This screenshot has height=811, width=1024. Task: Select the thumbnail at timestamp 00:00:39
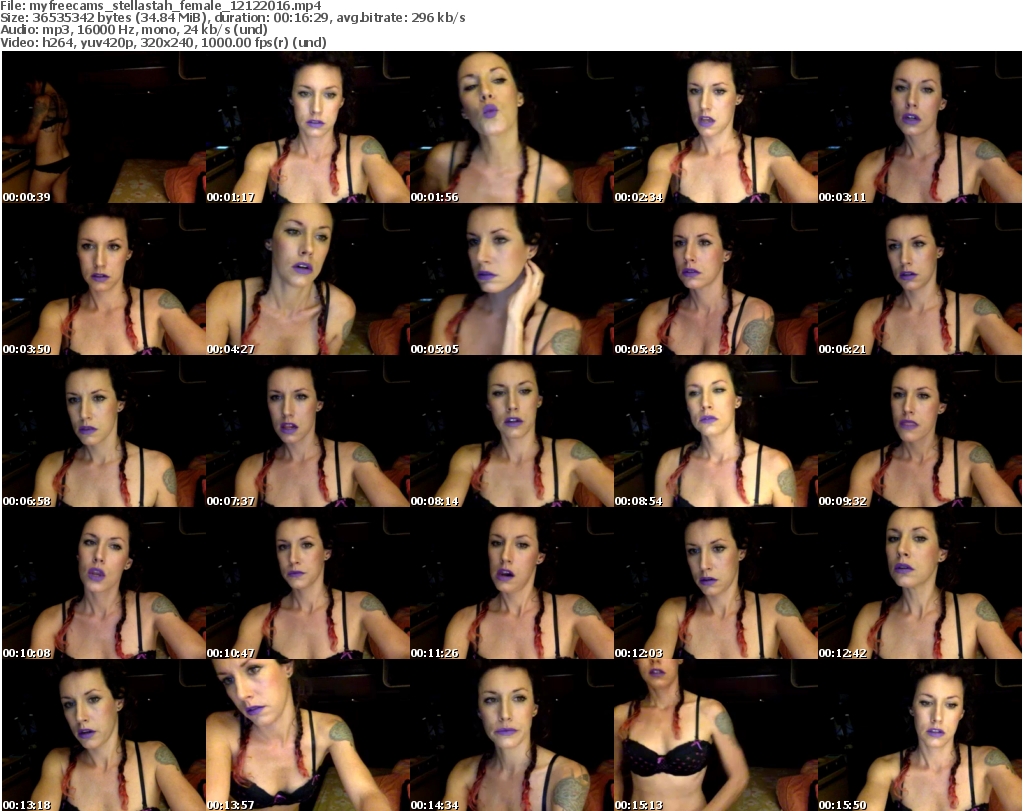[x=104, y=127]
